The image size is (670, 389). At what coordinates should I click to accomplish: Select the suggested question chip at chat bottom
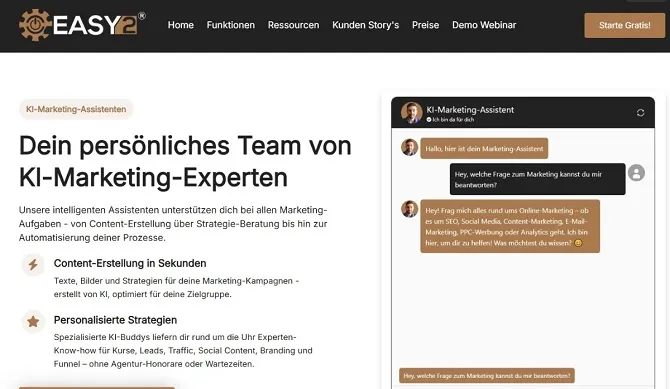(x=487, y=376)
